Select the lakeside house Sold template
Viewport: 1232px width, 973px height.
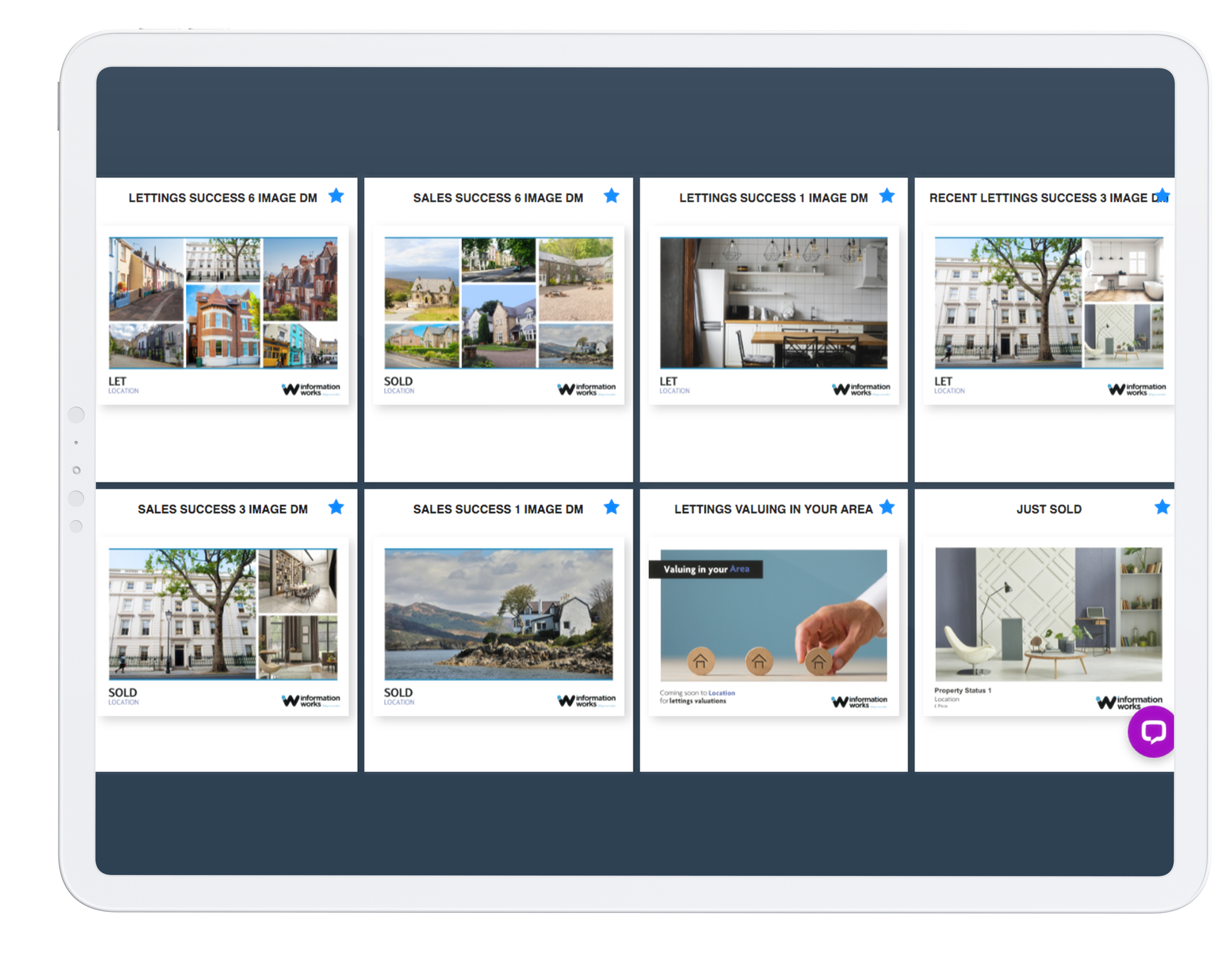tap(498, 614)
